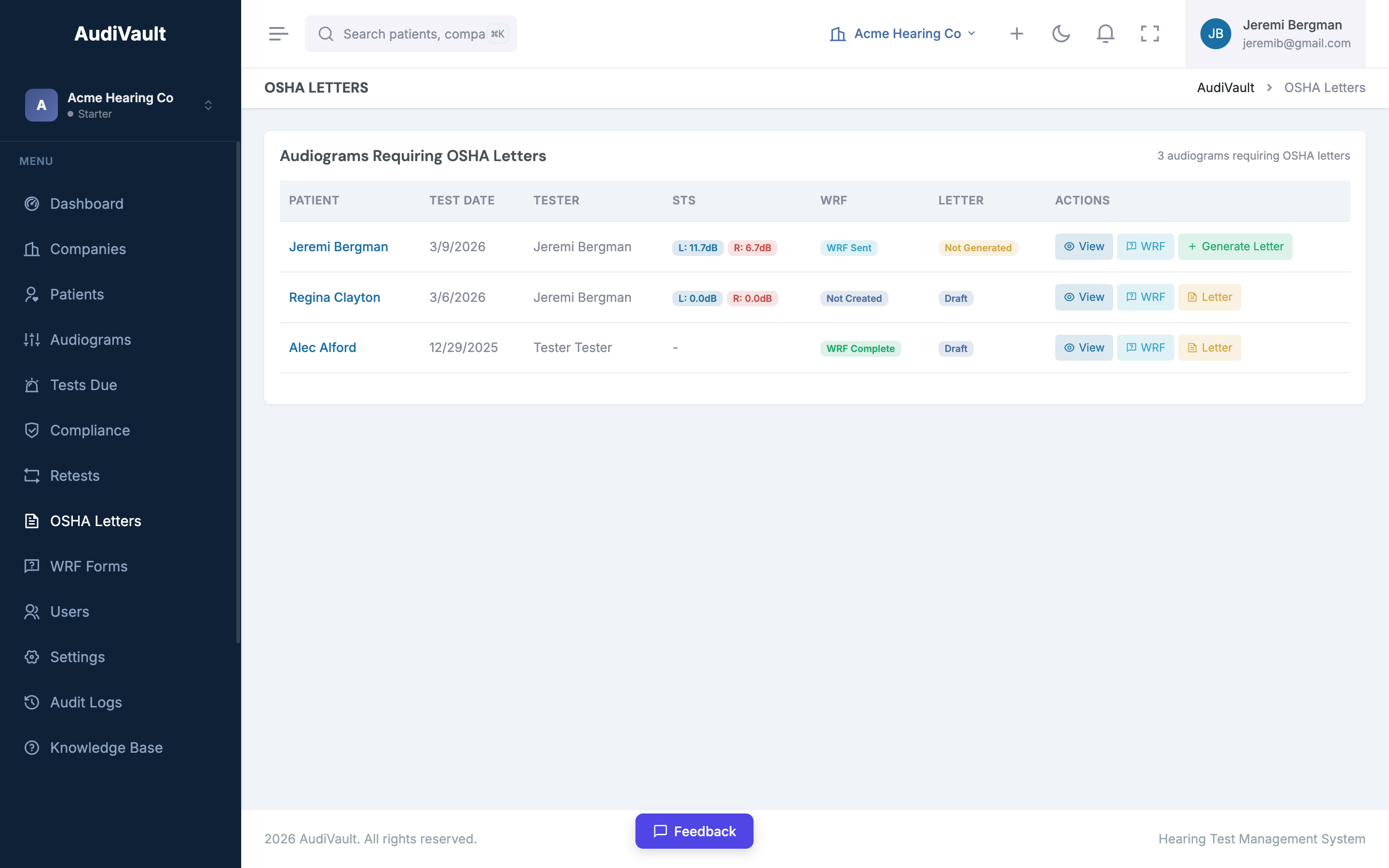
Task: Open Audit Logs section
Action: click(x=85, y=703)
